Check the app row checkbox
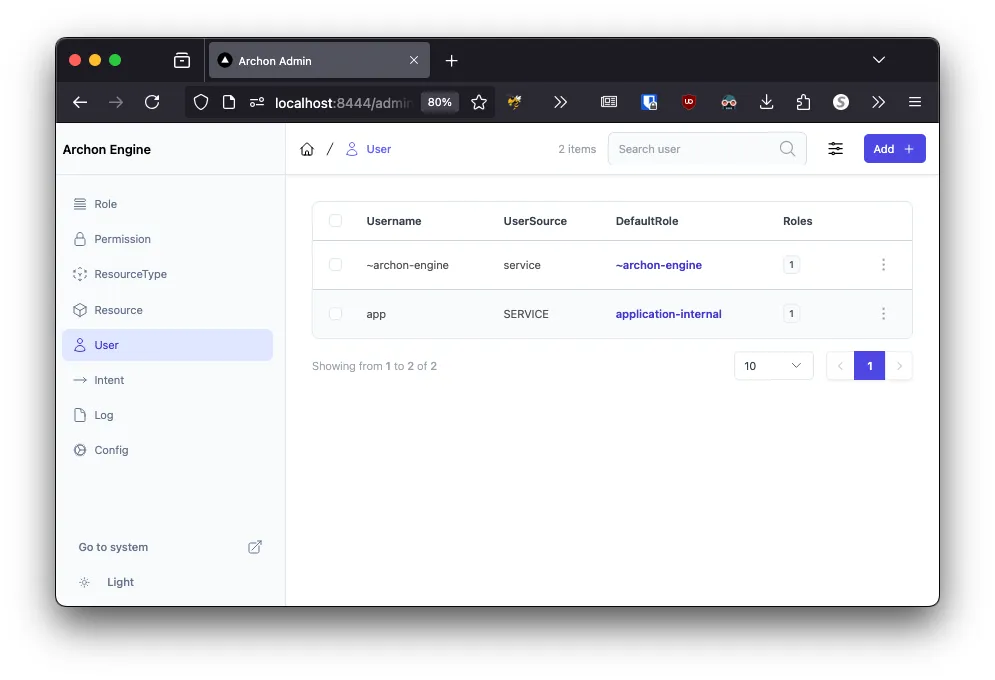The width and height of the screenshot is (995, 680). (336, 313)
